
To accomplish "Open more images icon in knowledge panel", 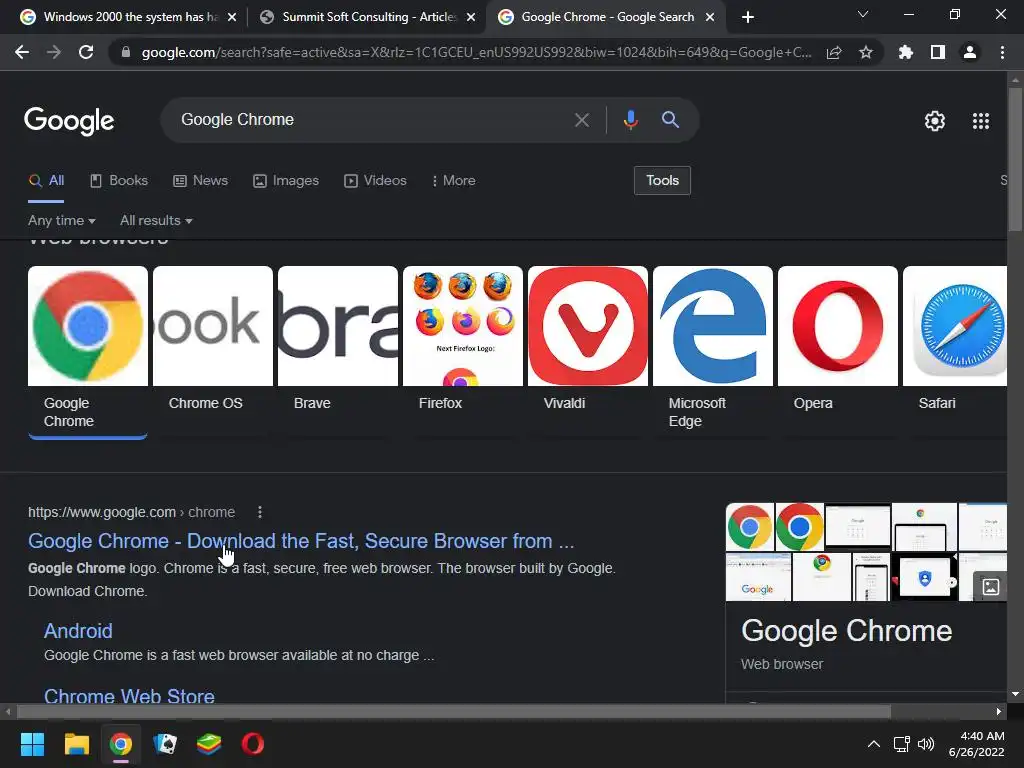I will tap(991, 586).
